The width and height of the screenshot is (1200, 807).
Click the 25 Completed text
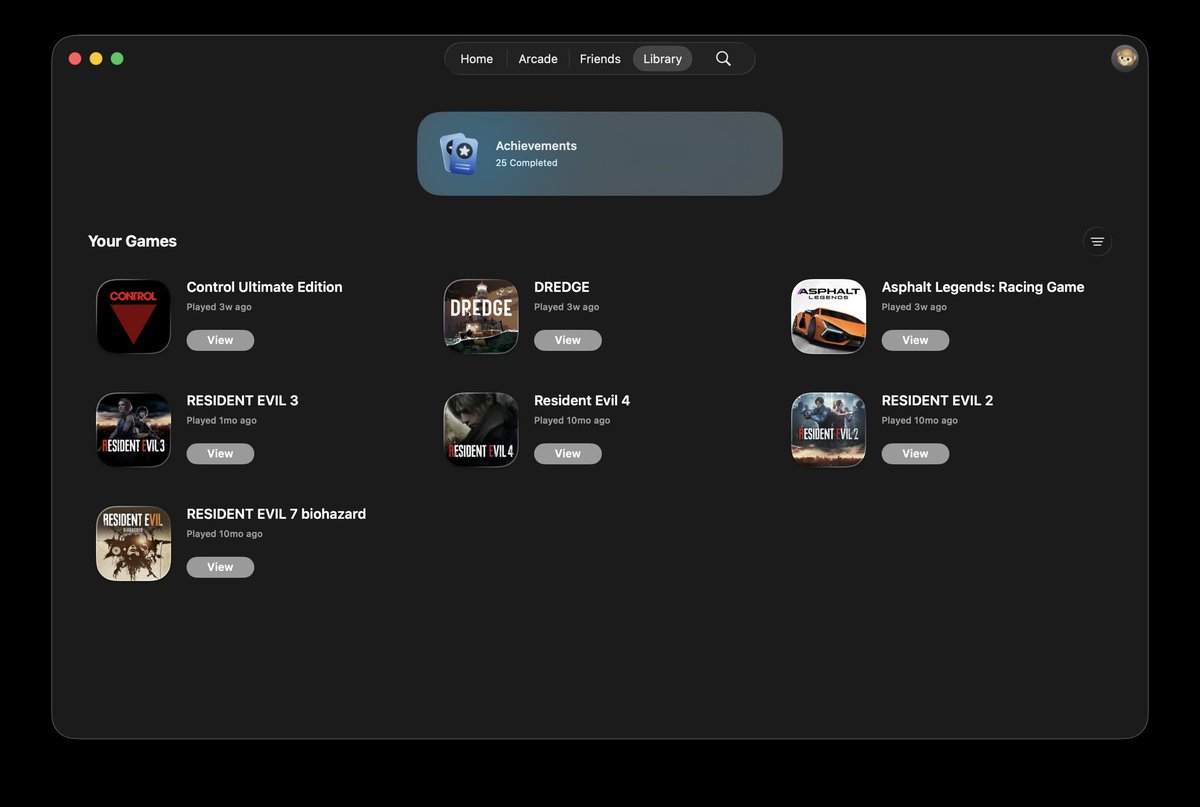527,163
